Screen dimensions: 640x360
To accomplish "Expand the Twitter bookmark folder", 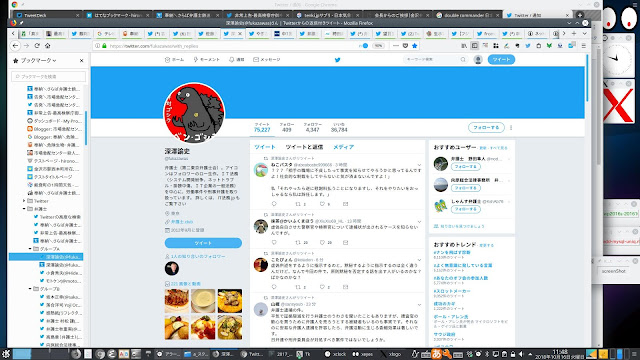I will 24,201.
